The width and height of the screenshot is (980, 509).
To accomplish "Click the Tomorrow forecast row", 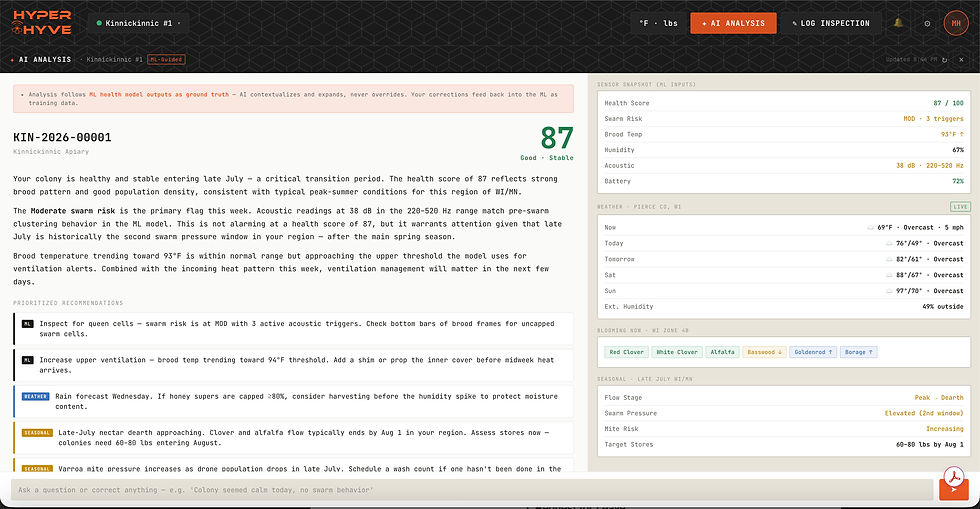I will 784,259.
